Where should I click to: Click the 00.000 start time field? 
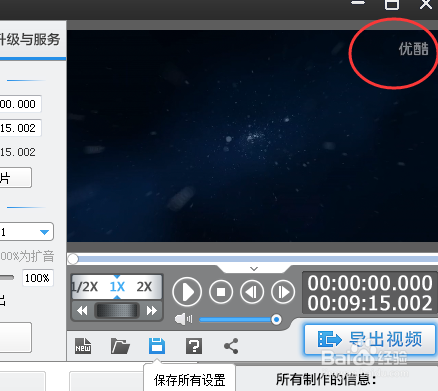tap(20, 104)
